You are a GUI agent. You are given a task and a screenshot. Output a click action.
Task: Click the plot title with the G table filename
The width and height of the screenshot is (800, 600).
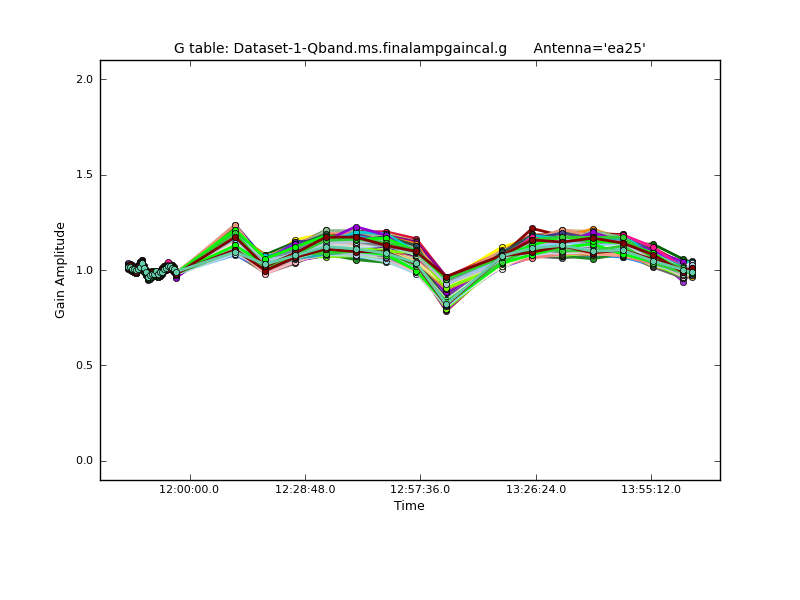340,48
